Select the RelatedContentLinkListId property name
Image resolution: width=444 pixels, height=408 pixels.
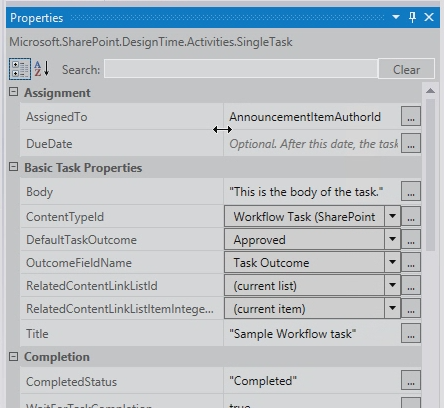click(x=92, y=286)
